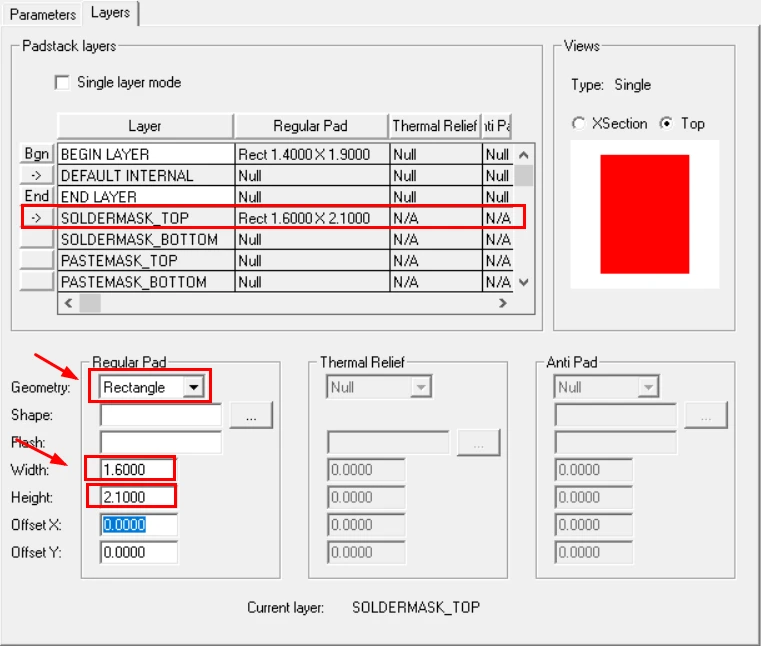The width and height of the screenshot is (761, 646).
Task: Click row button beside PASTEMASK_BOTTOM
Action: tap(37, 282)
